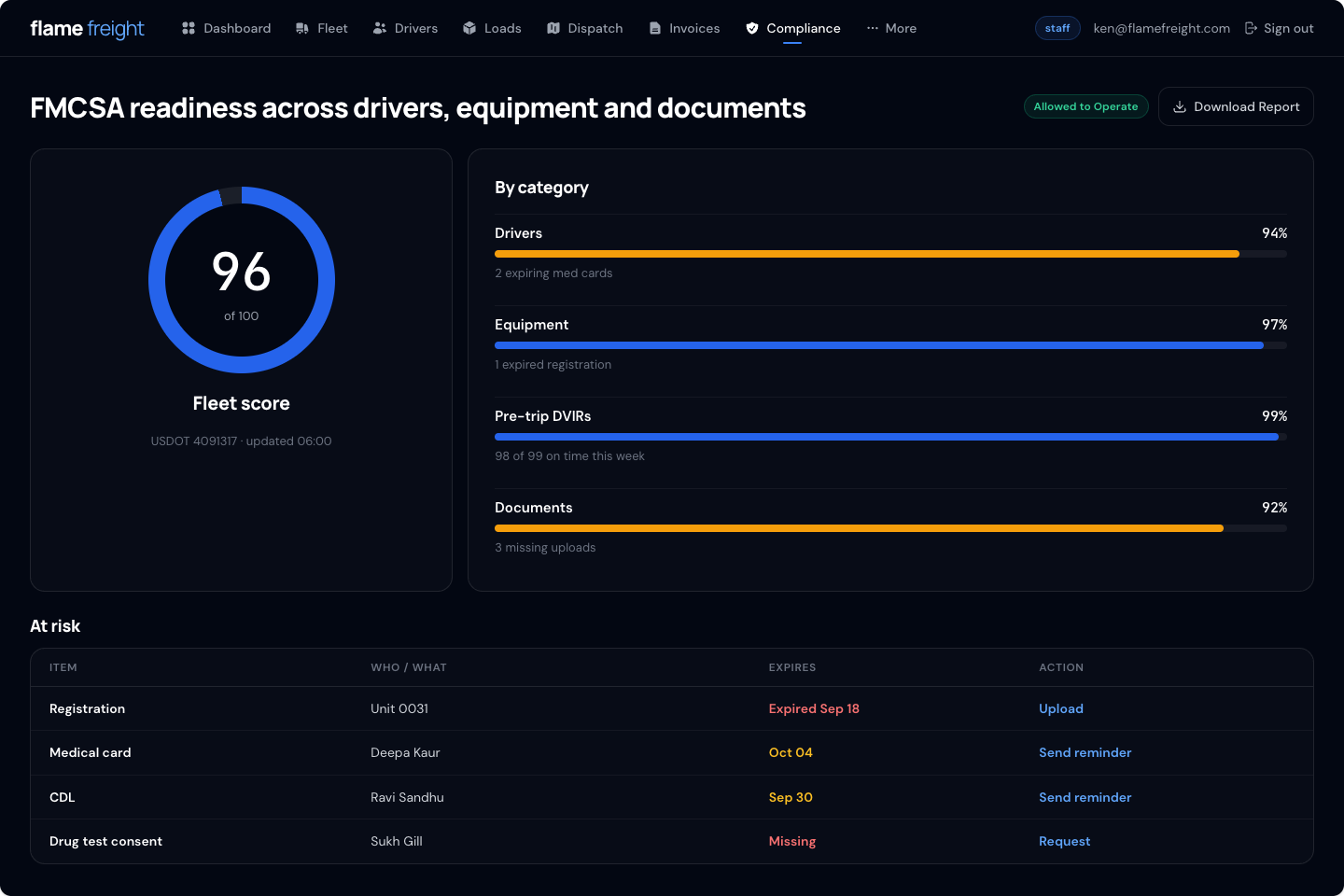The image size is (1344, 896).
Task: Click the ITEM column header
Action: [63, 667]
